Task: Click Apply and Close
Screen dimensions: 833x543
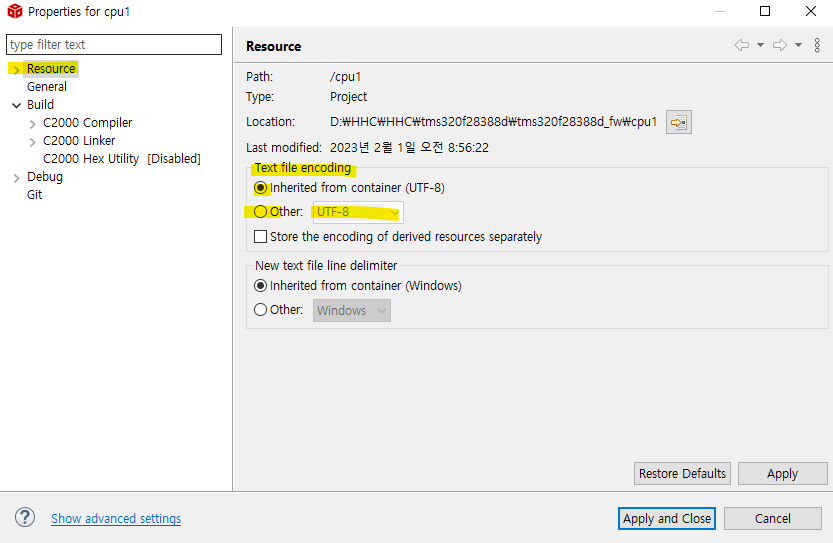Action: [667, 519]
